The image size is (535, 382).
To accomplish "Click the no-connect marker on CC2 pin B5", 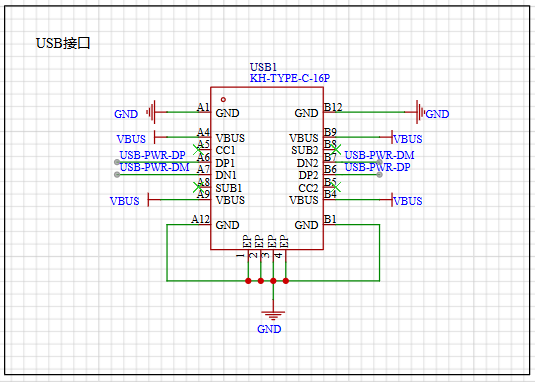I will click(336, 187).
